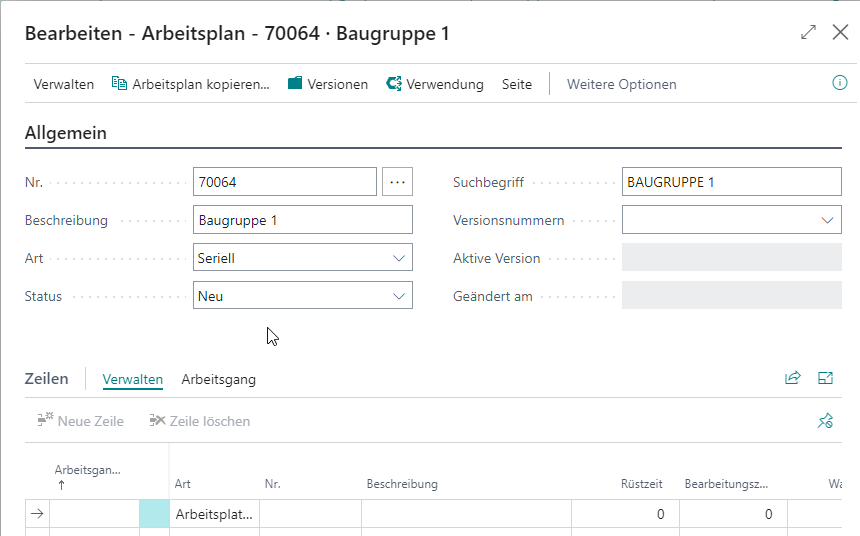The width and height of the screenshot is (860, 536).
Task: Click the highlighted teal cell in first row
Action: tap(154, 514)
